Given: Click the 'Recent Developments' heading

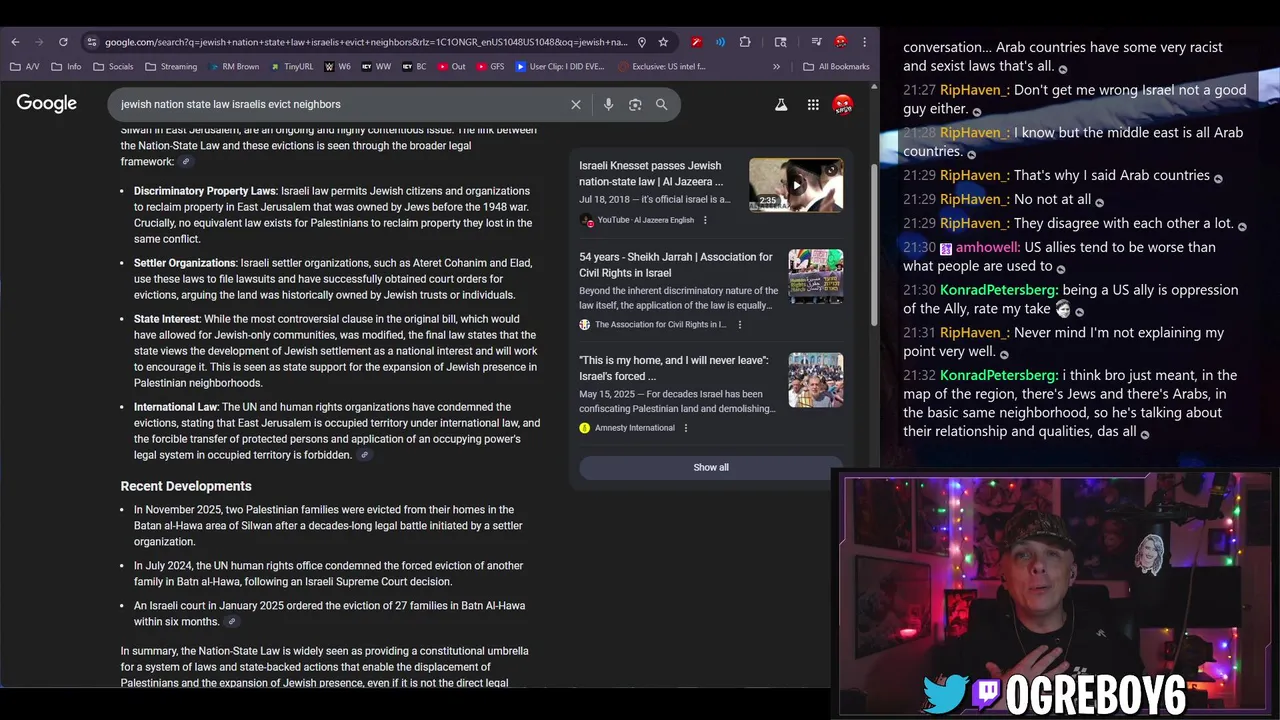Looking at the screenshot, I should pos(186,486).
